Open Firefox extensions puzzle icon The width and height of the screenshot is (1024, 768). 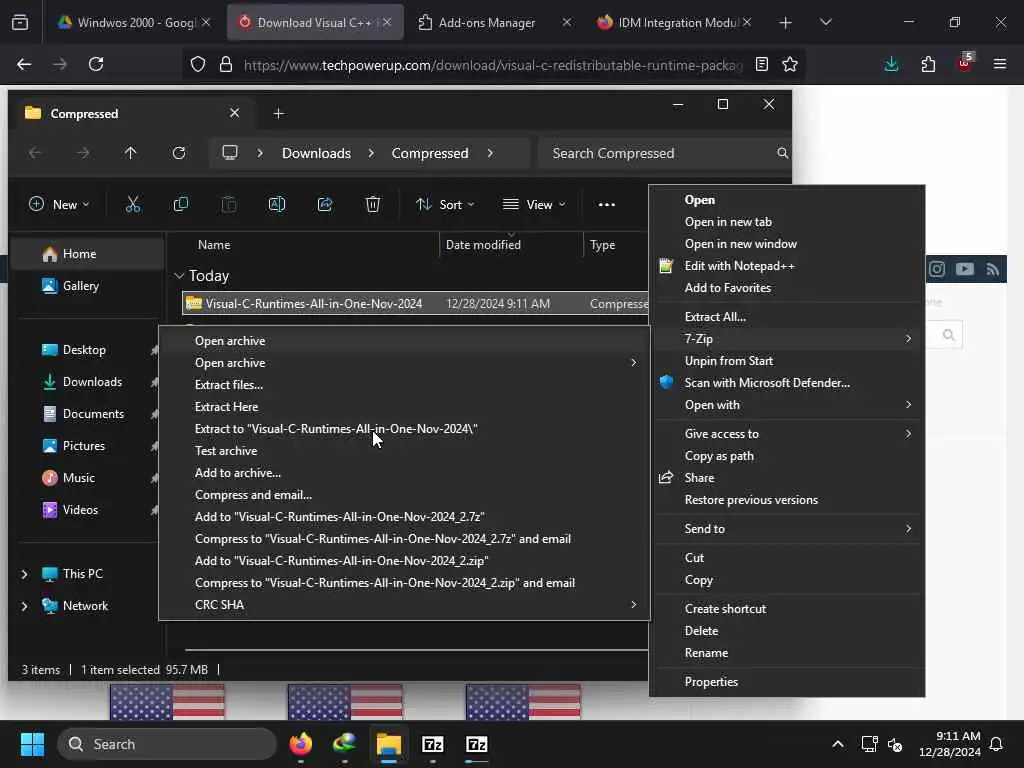[928, 64]
